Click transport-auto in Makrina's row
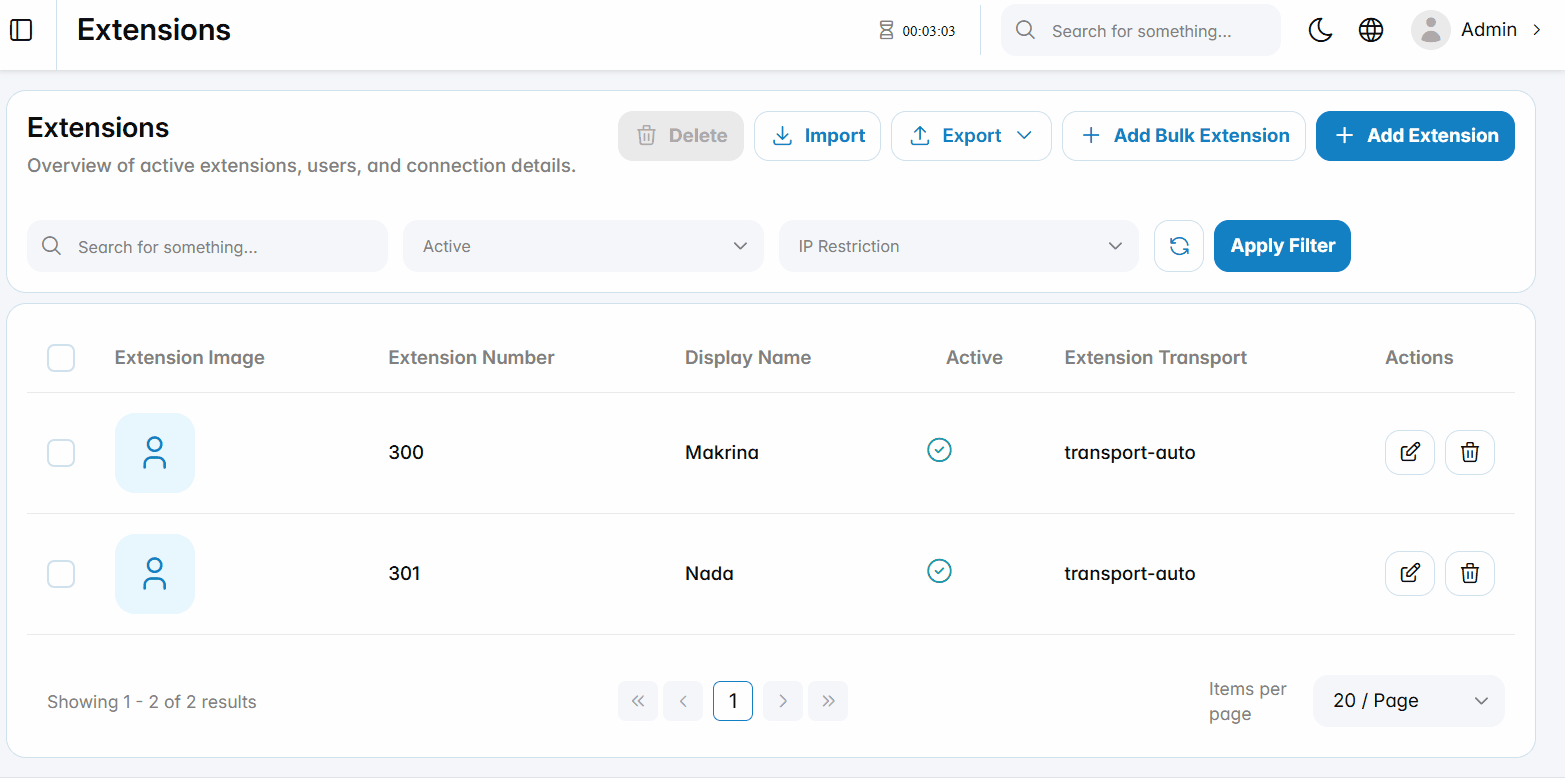The image size is (1565, 778). tap(1130, 453)
